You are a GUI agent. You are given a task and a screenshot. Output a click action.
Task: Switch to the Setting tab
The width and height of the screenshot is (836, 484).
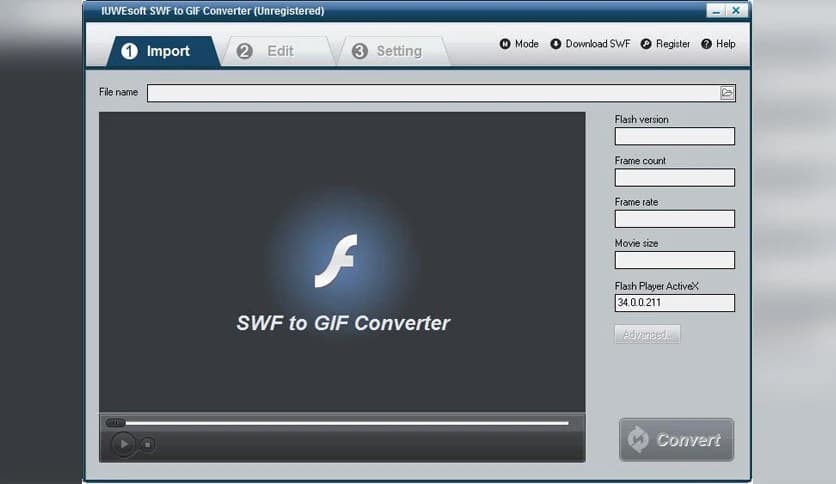click(x=393, y=51)
